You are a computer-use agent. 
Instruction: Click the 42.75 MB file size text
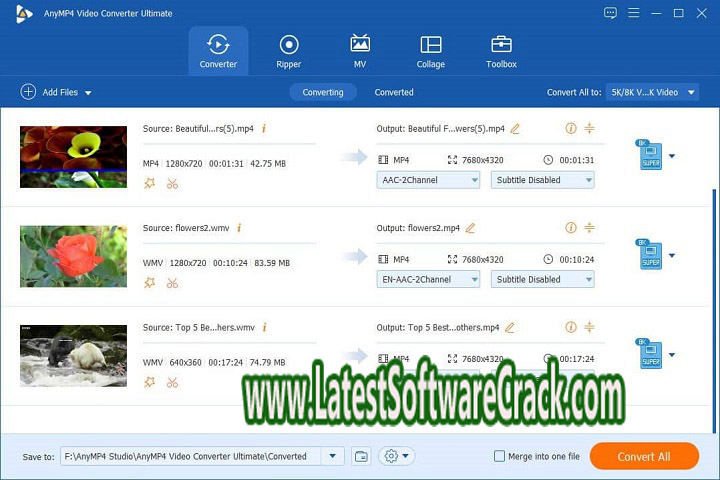pos(268,164)
